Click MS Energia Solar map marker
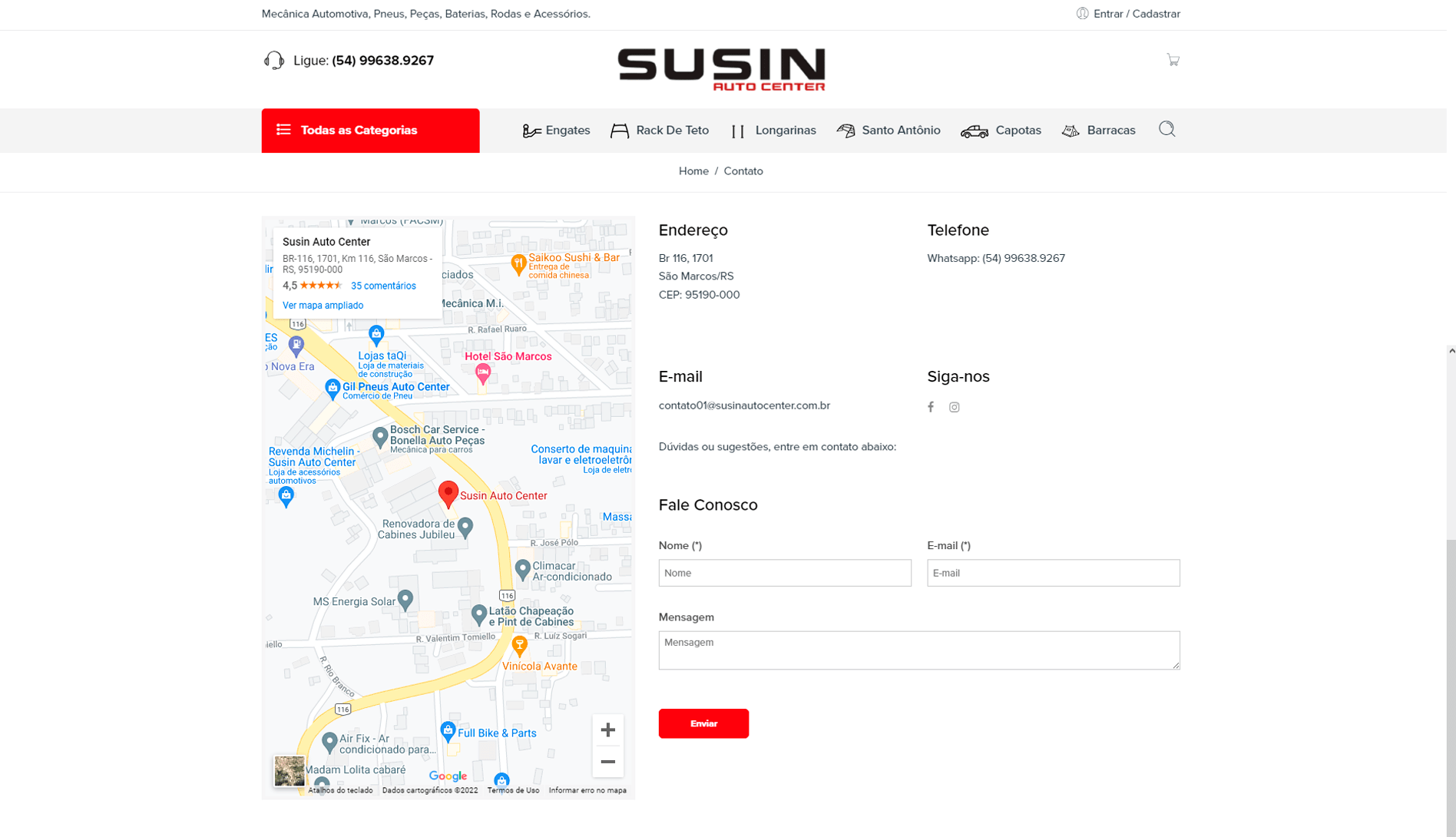The width and height of the screenshot is (1456, 837). tap(405, 600)
